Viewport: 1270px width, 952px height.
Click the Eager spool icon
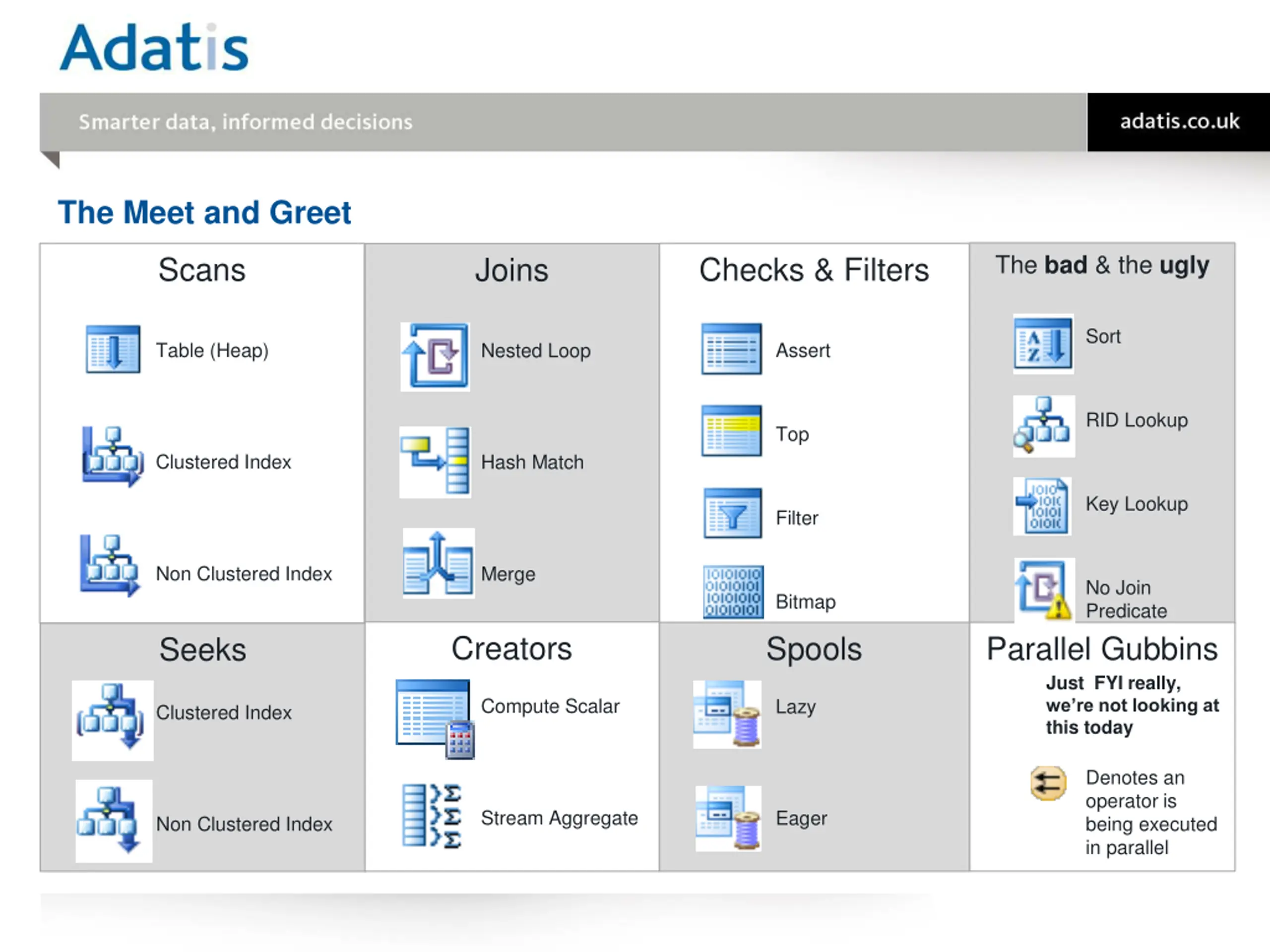click(728, 818)
